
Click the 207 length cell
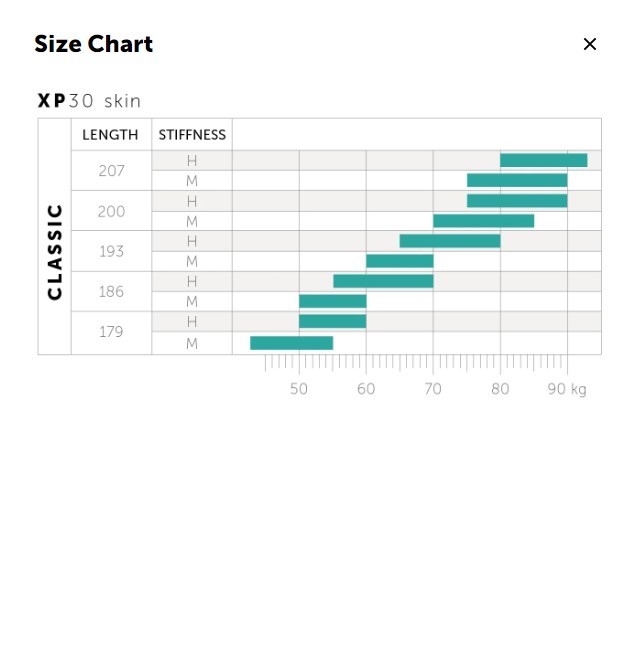111,171
